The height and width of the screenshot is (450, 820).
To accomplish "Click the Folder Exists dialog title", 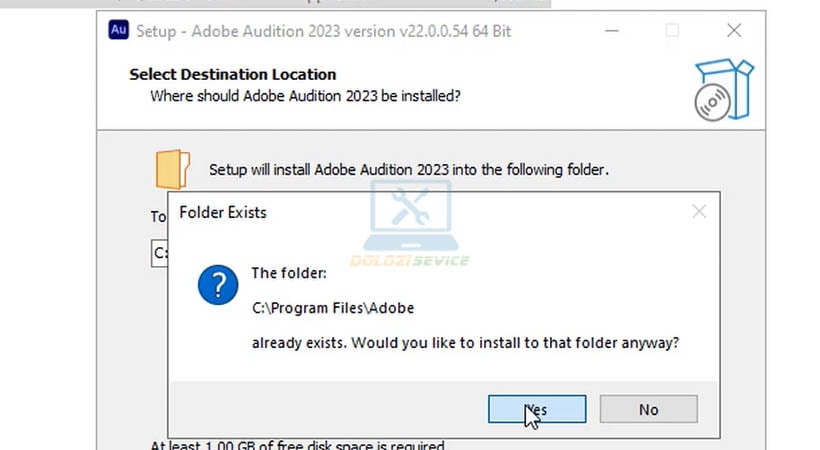I will point(223,212).
